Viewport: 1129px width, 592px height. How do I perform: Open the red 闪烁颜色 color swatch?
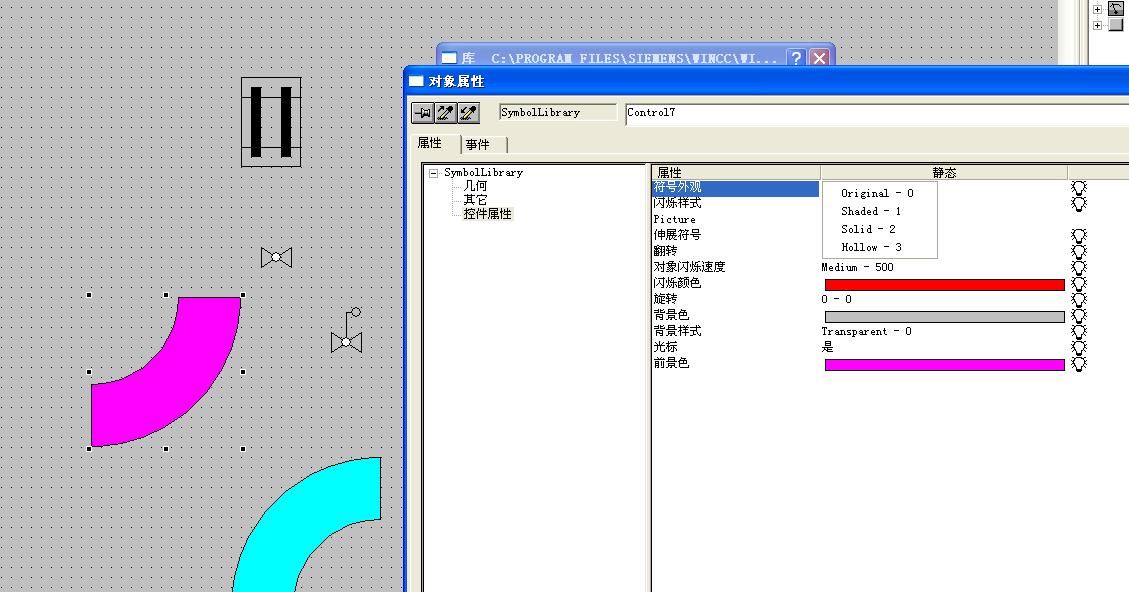944,284
